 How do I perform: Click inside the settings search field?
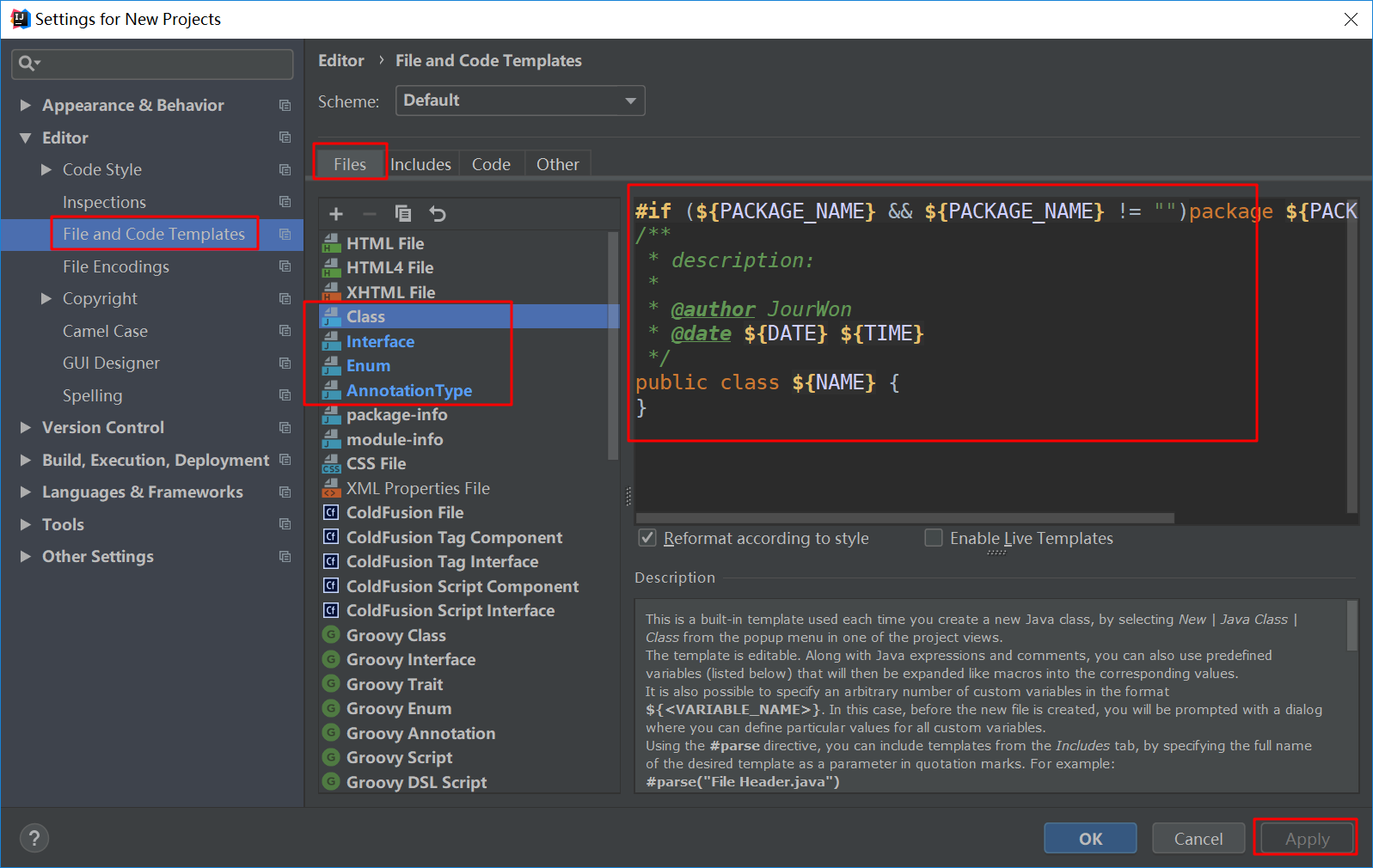pyautogui.click(x=153, y=64)
